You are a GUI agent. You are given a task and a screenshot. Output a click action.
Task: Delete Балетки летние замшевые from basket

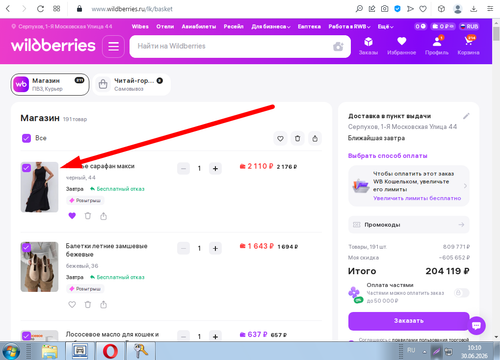(x=88, y=304)
